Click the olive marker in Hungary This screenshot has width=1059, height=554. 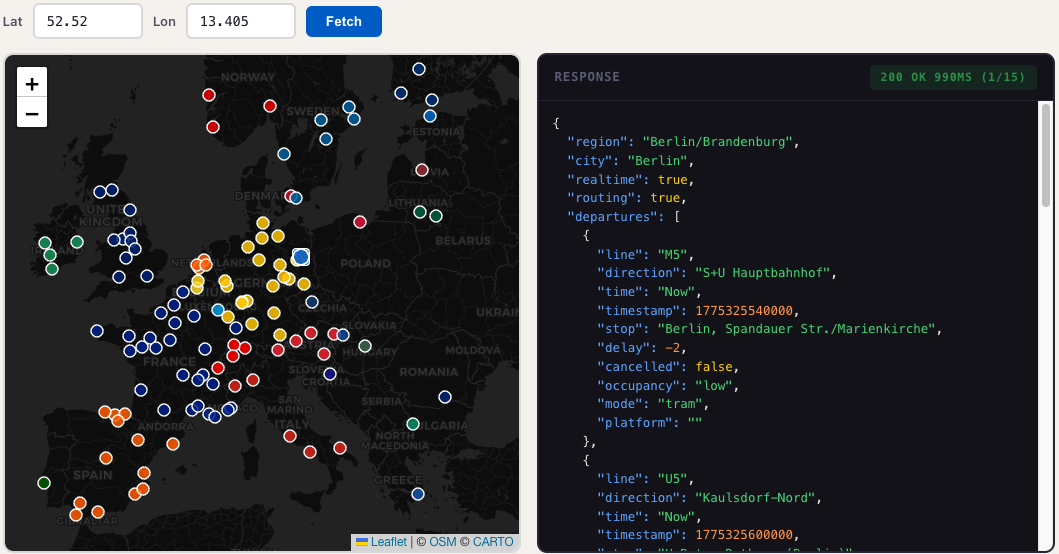365,346
